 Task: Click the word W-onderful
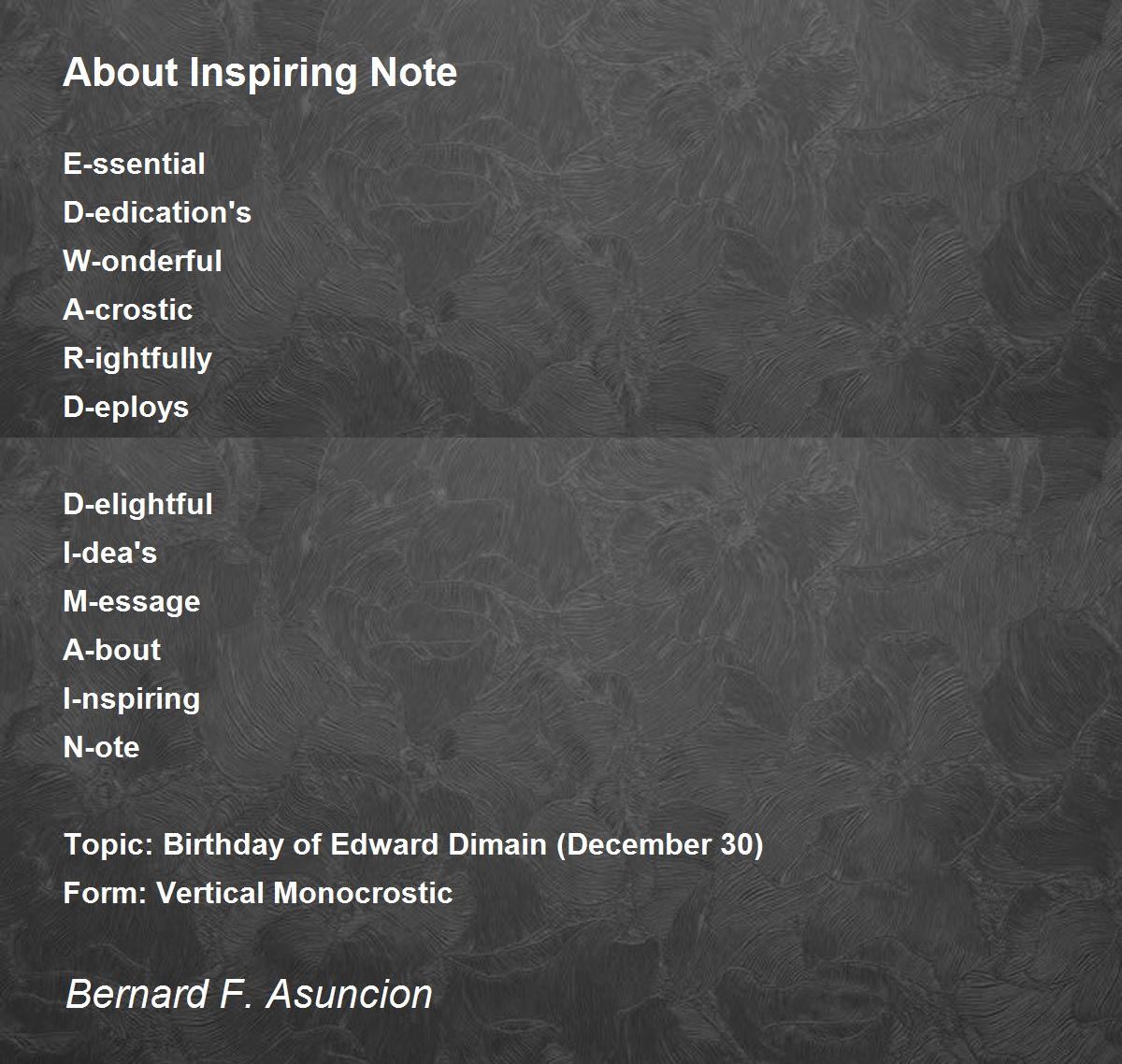(x=142, y=261)
